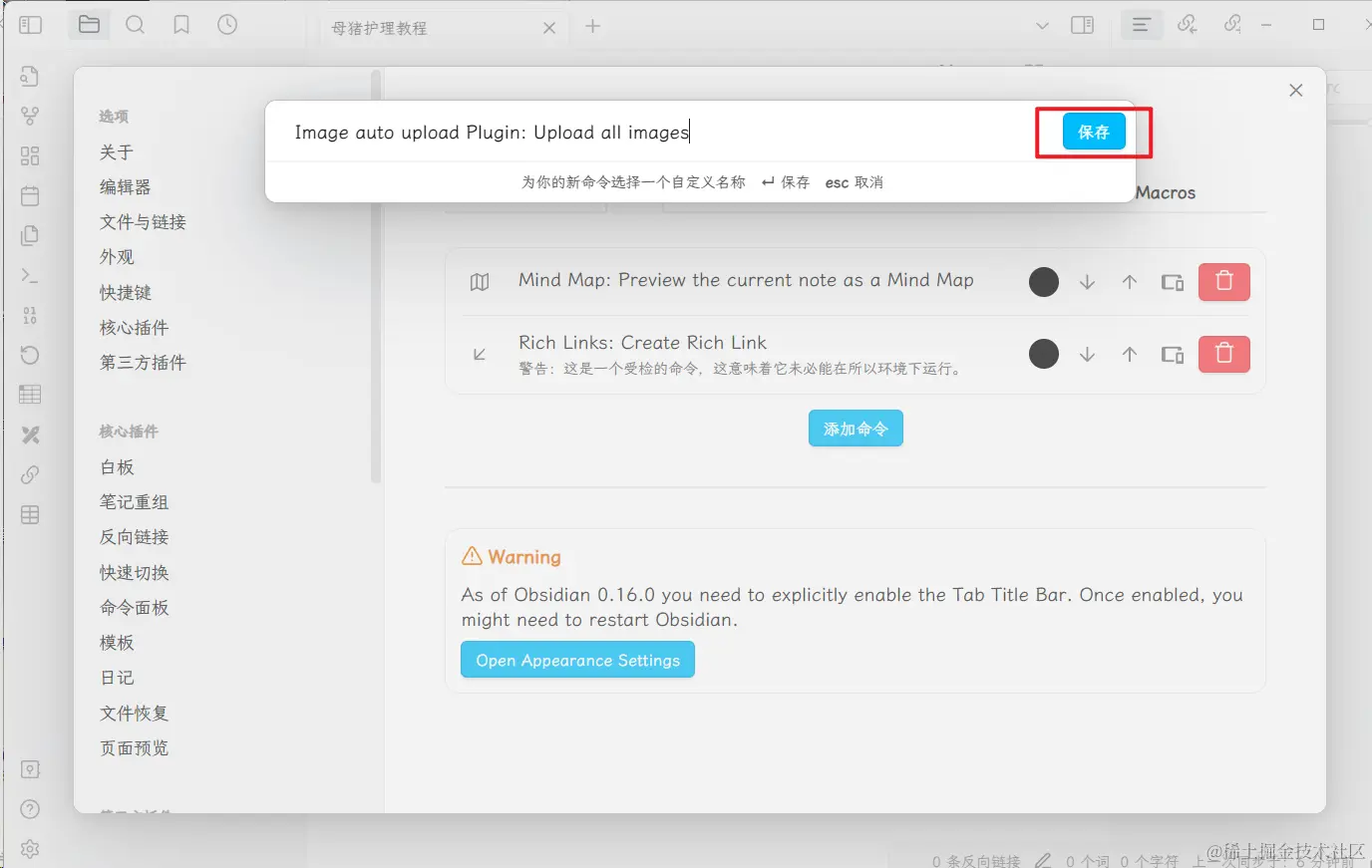Open the search magnifier icon
The height and width of the screenshot is (868, 1372).
click(136, 25)
